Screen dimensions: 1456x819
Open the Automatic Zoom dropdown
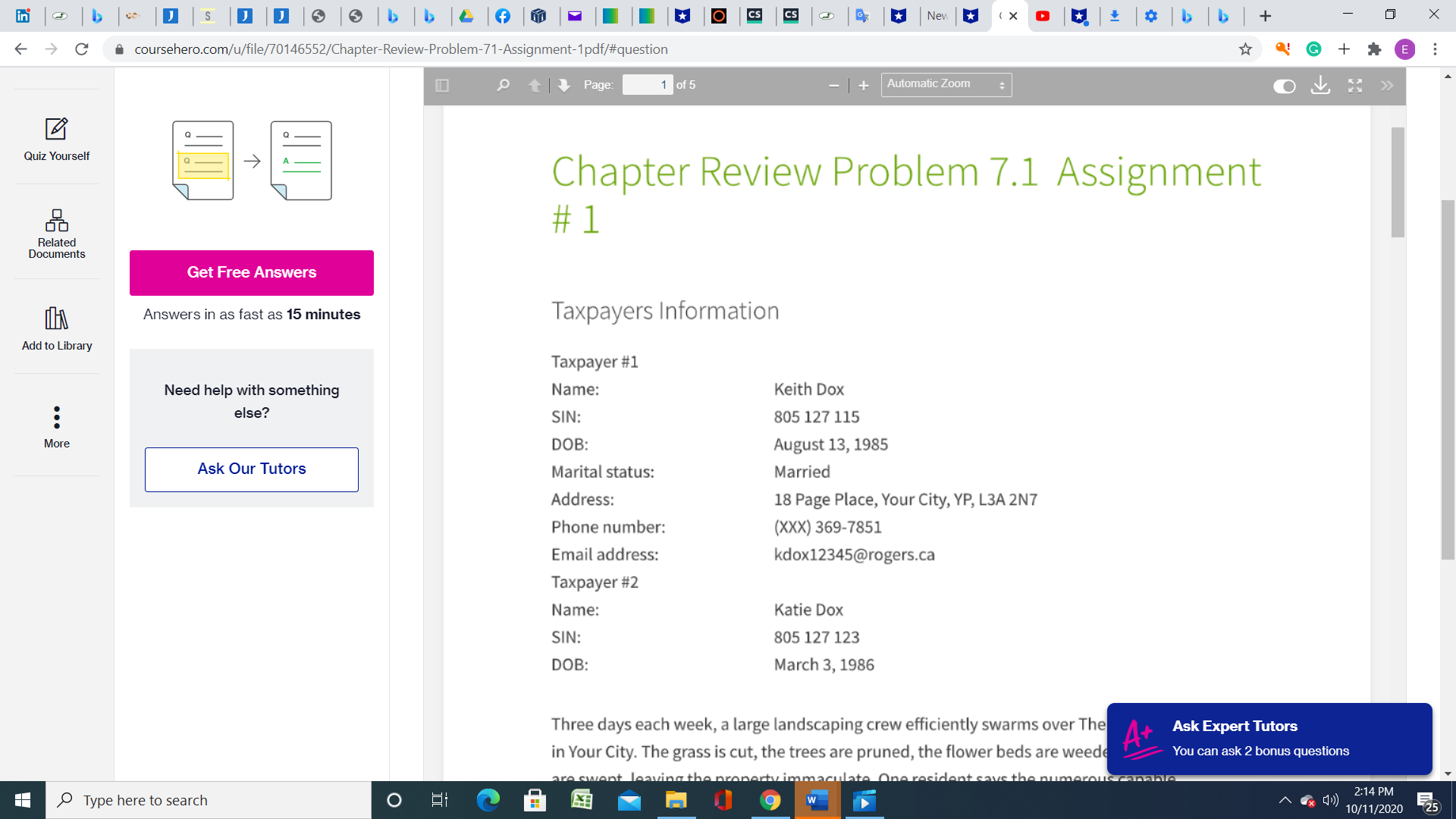coord(946,85)
